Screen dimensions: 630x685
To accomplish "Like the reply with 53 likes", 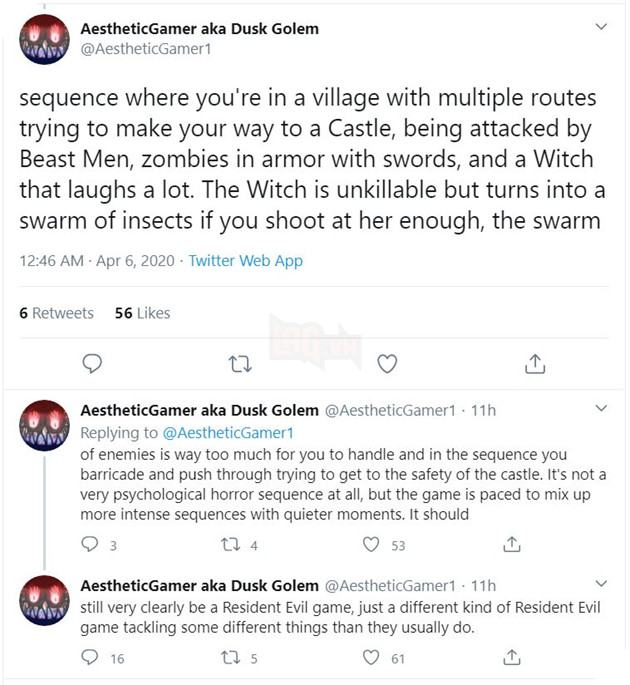I will point(372,545).
